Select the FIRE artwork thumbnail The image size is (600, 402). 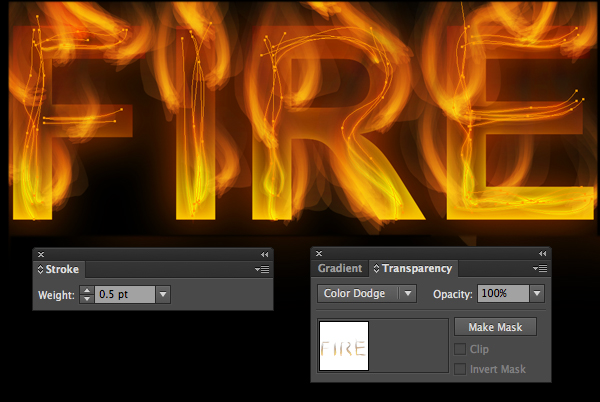344,346
